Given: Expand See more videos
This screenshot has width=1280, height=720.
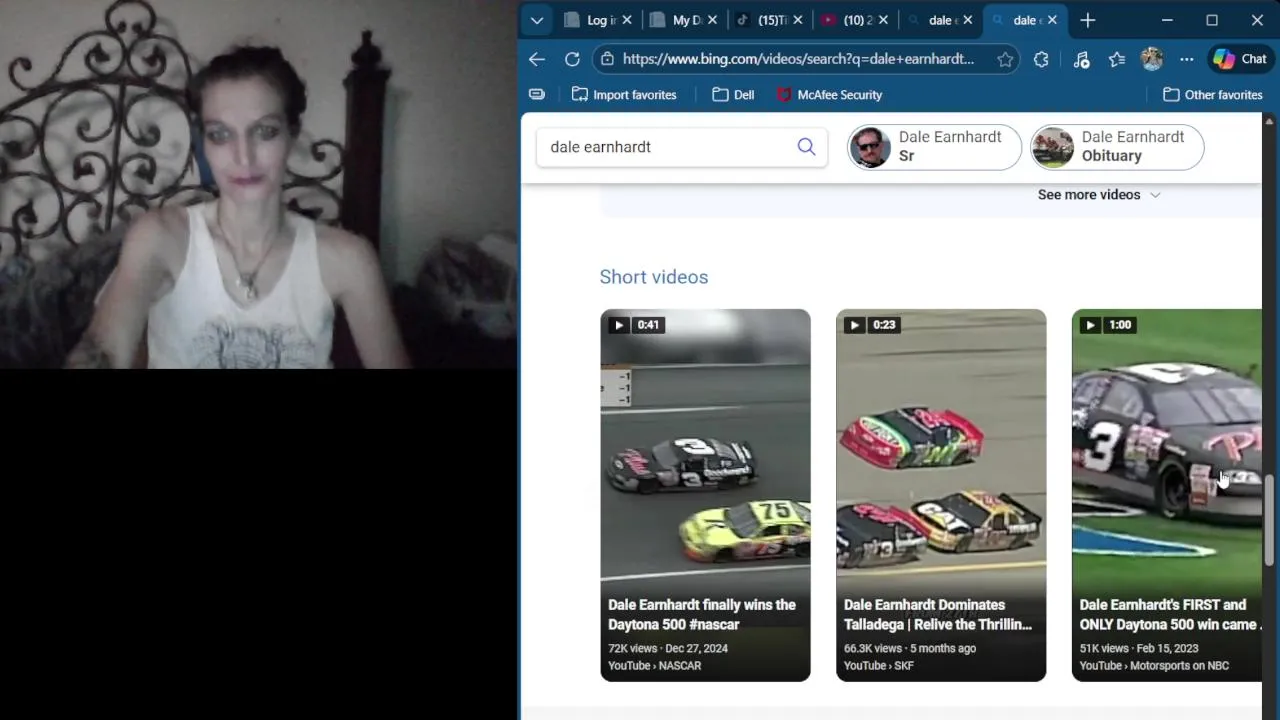Looking at the screenshot, I should click(1099, 195).
